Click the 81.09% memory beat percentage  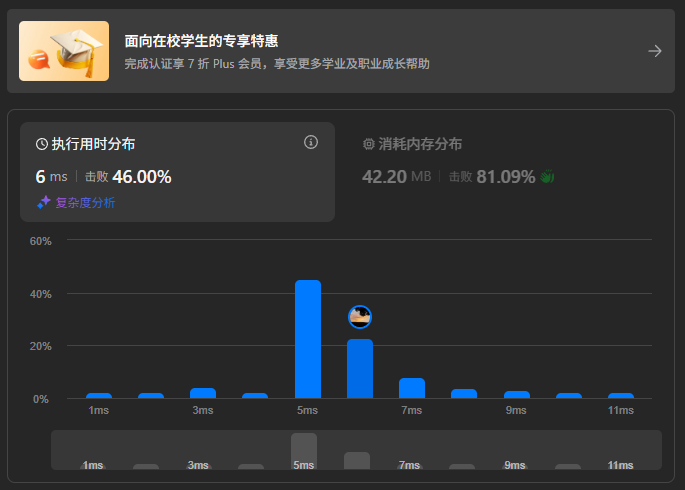pyautogui.click(x=506, y=177)
